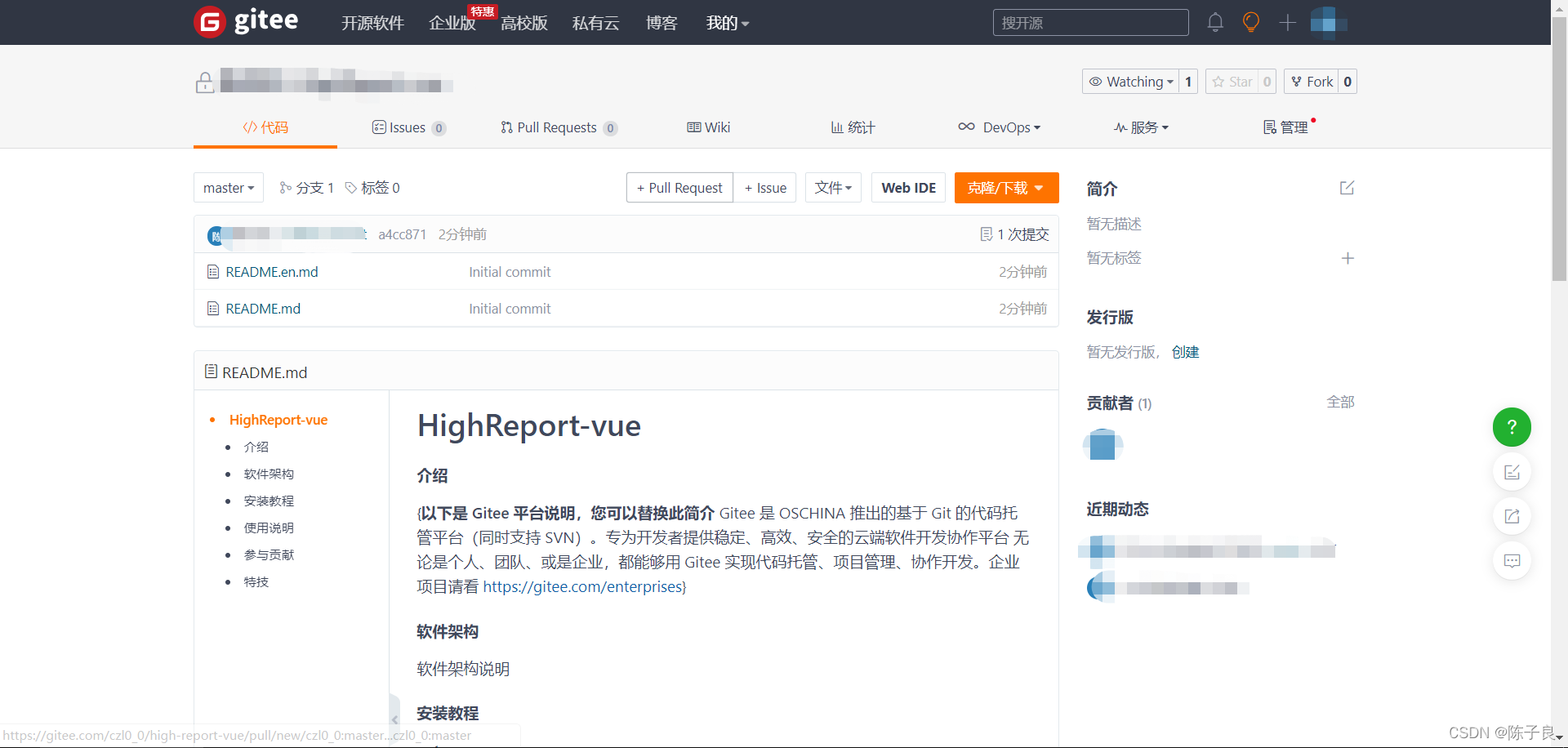Screen dimensions: 1568x748
Task: Open the Pull Requests tab
Action: pos(559,127)
